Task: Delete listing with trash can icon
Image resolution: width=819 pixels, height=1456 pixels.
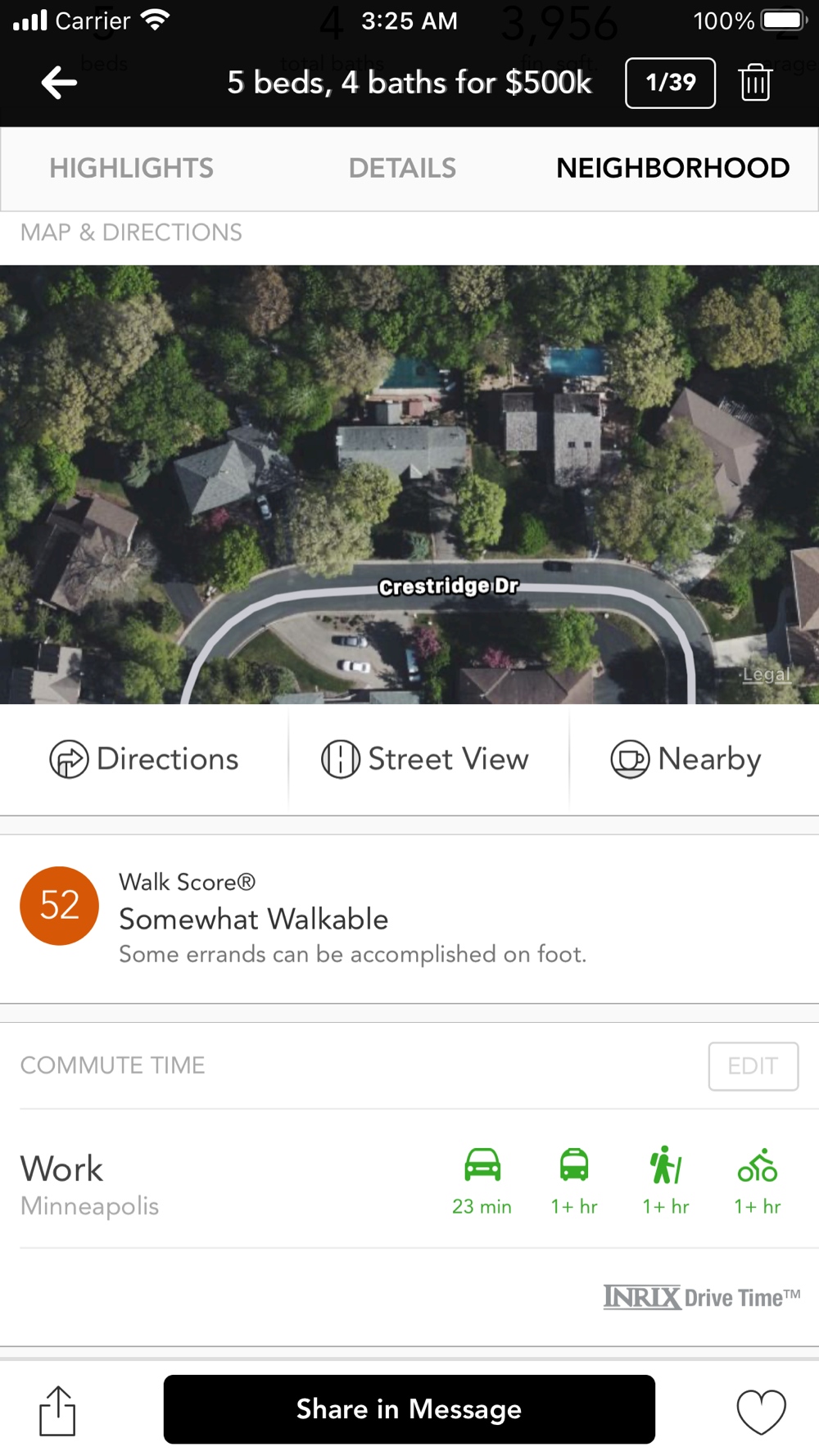Action: [x=754, y=83]
